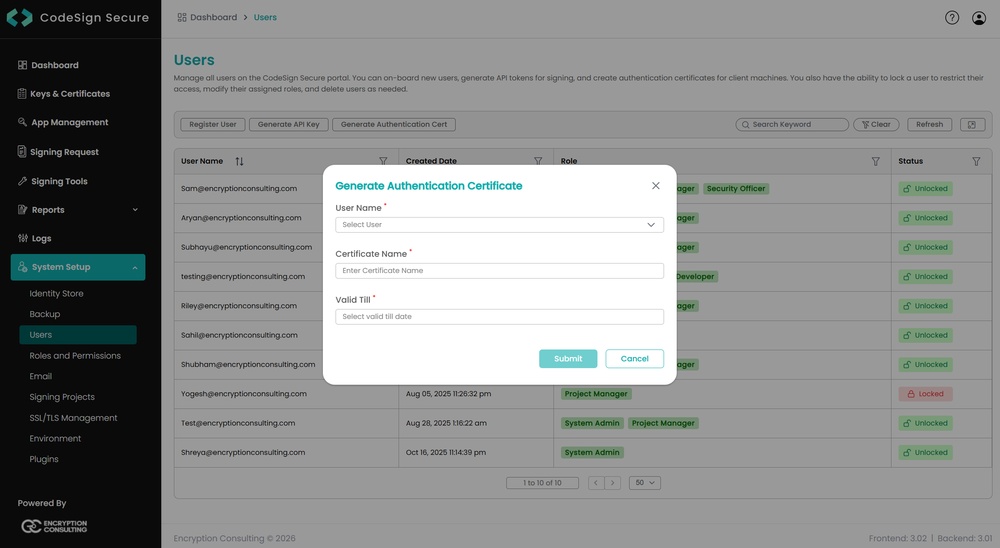Open Email submenu item
The height and width of the screenshot is (548, 1000).
(x=40, y=376)
